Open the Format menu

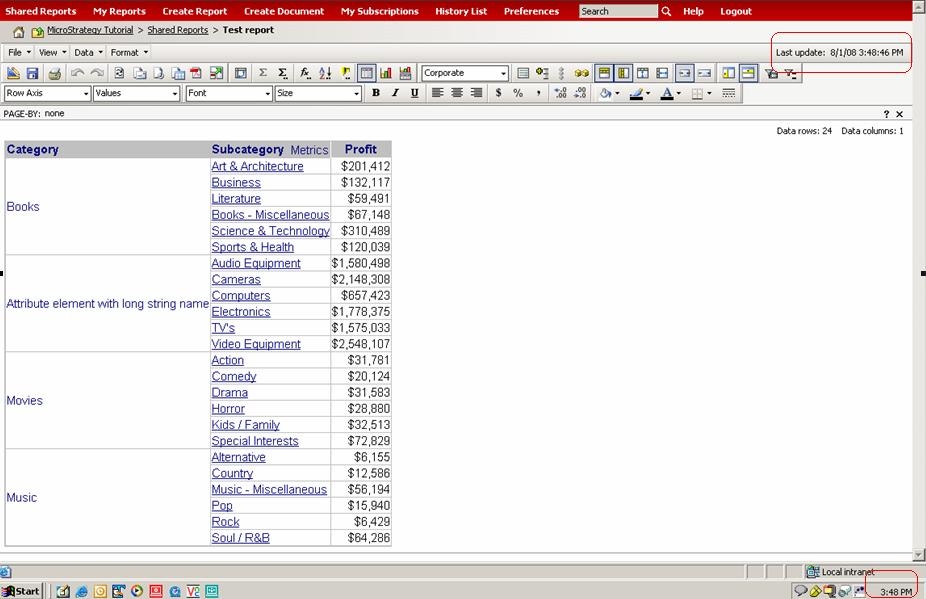(129, 53)
